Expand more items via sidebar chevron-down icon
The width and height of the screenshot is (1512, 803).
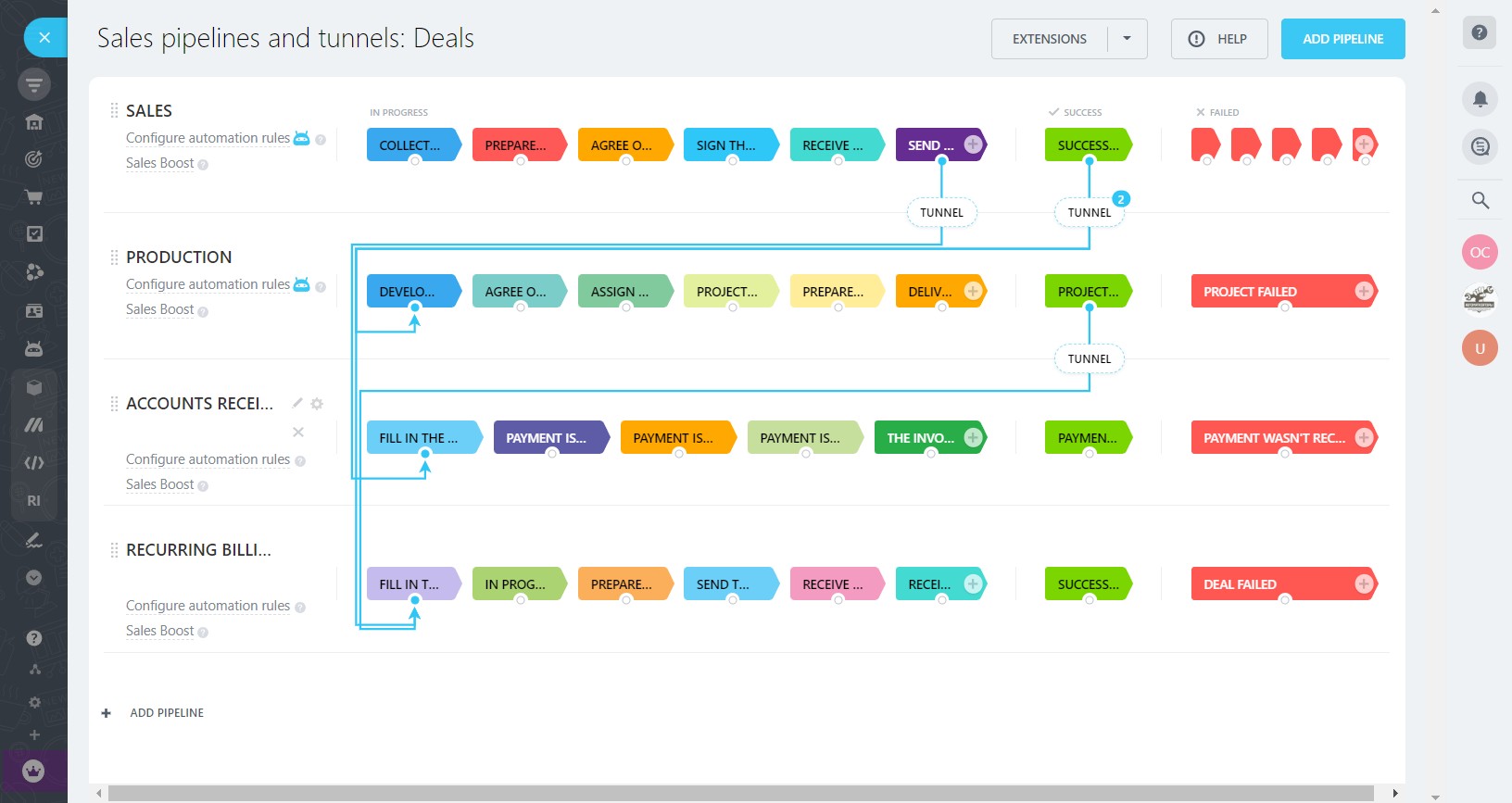point(33,577)
